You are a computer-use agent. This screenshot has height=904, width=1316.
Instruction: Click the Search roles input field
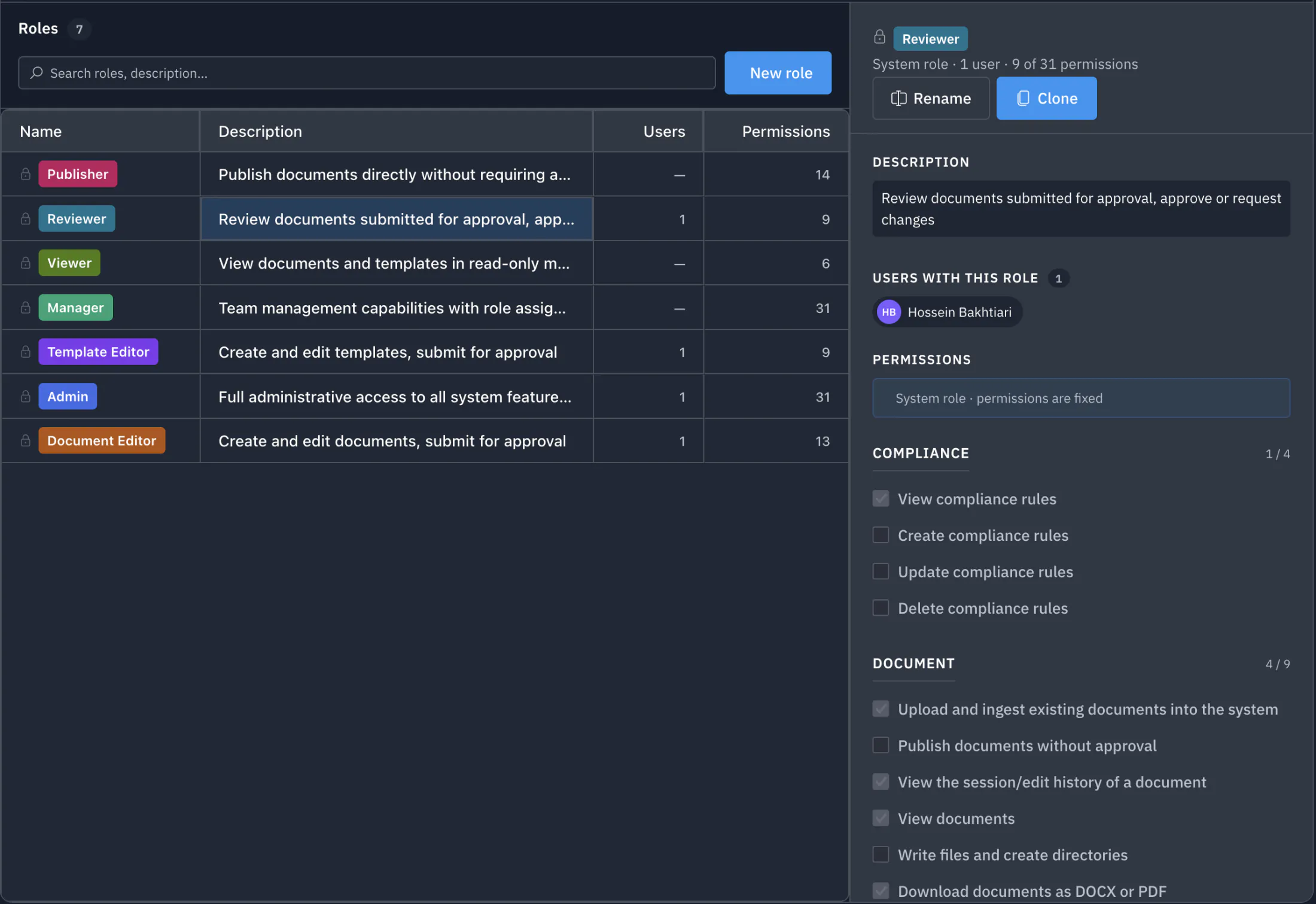[x=367, y=73]
